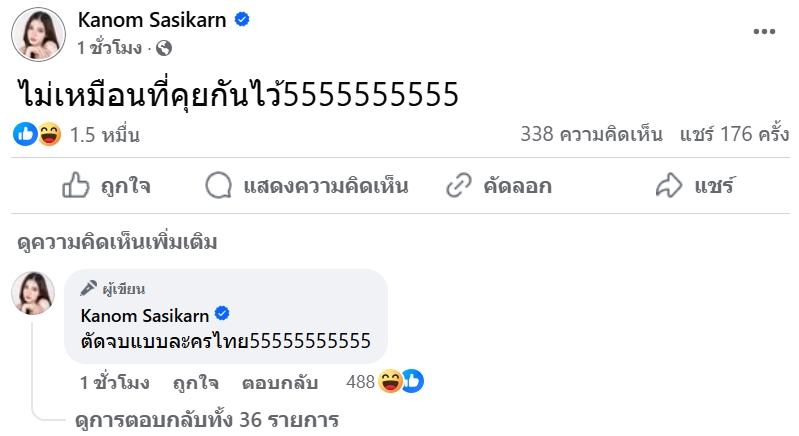Viewport: 799px width, 436px height.
Task: Copy the post link via chain icon
Action: pyautogui.click(x=458, y=185)
